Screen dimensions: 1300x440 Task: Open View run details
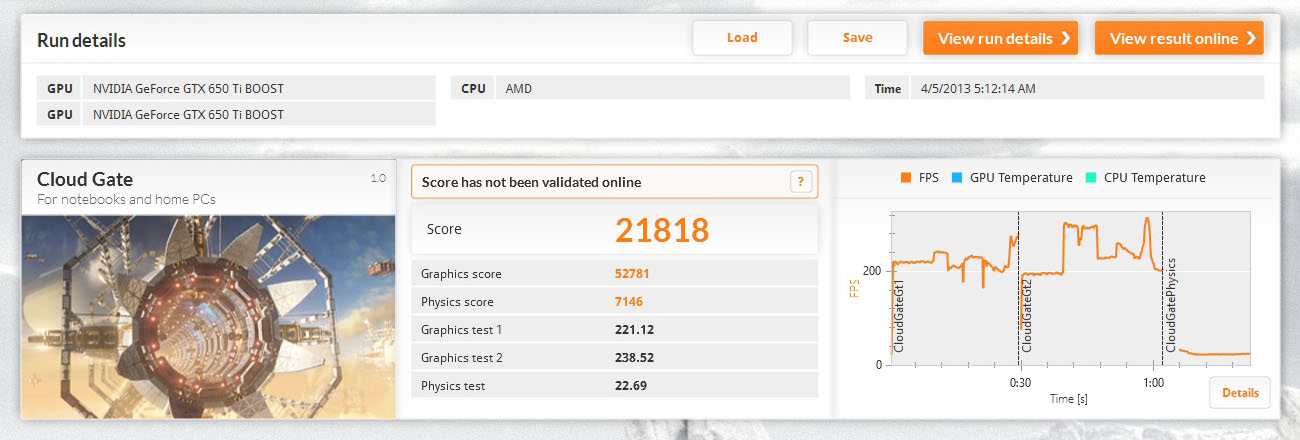point(1000,38)
